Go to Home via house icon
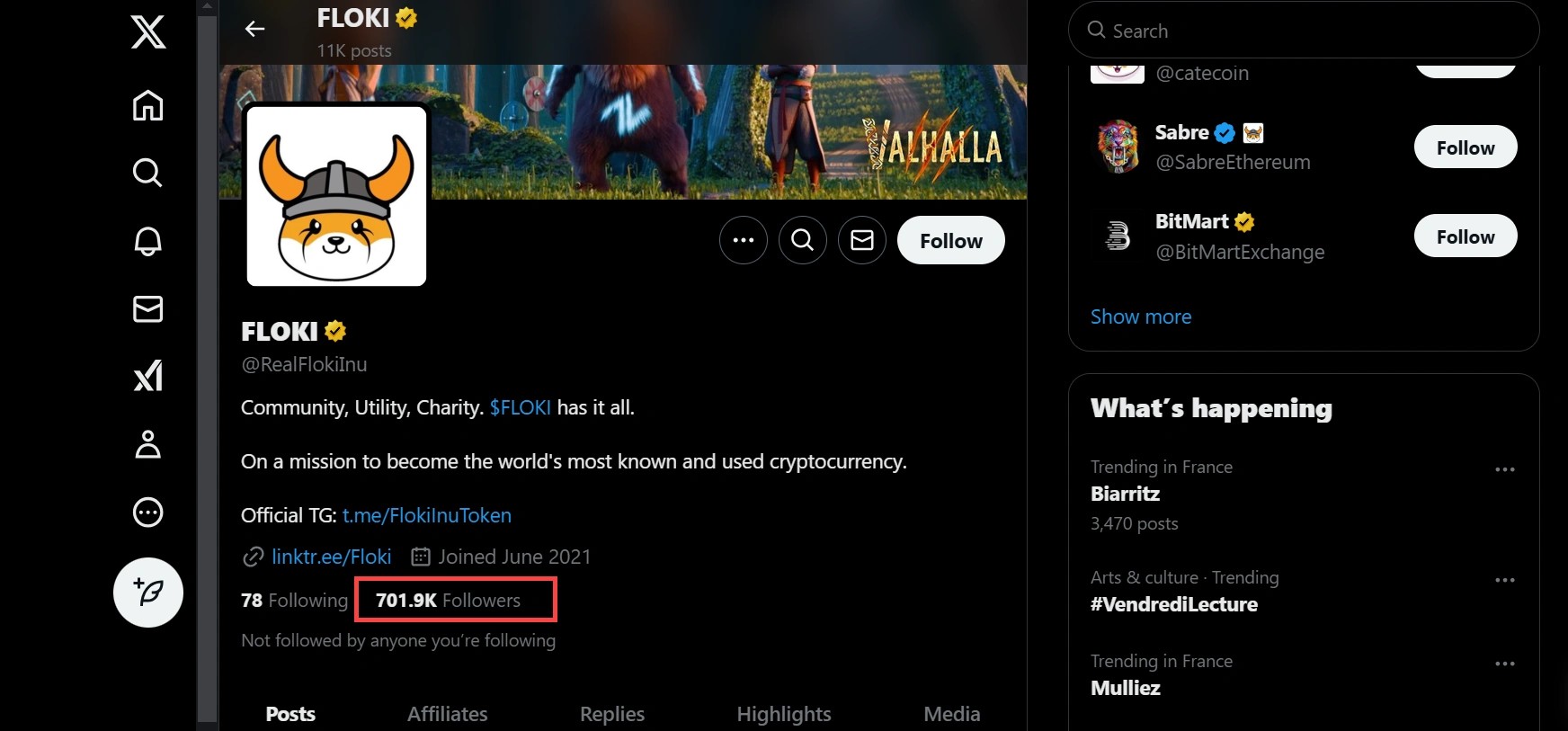1568x731 pixels. click(x=148, y=105)
